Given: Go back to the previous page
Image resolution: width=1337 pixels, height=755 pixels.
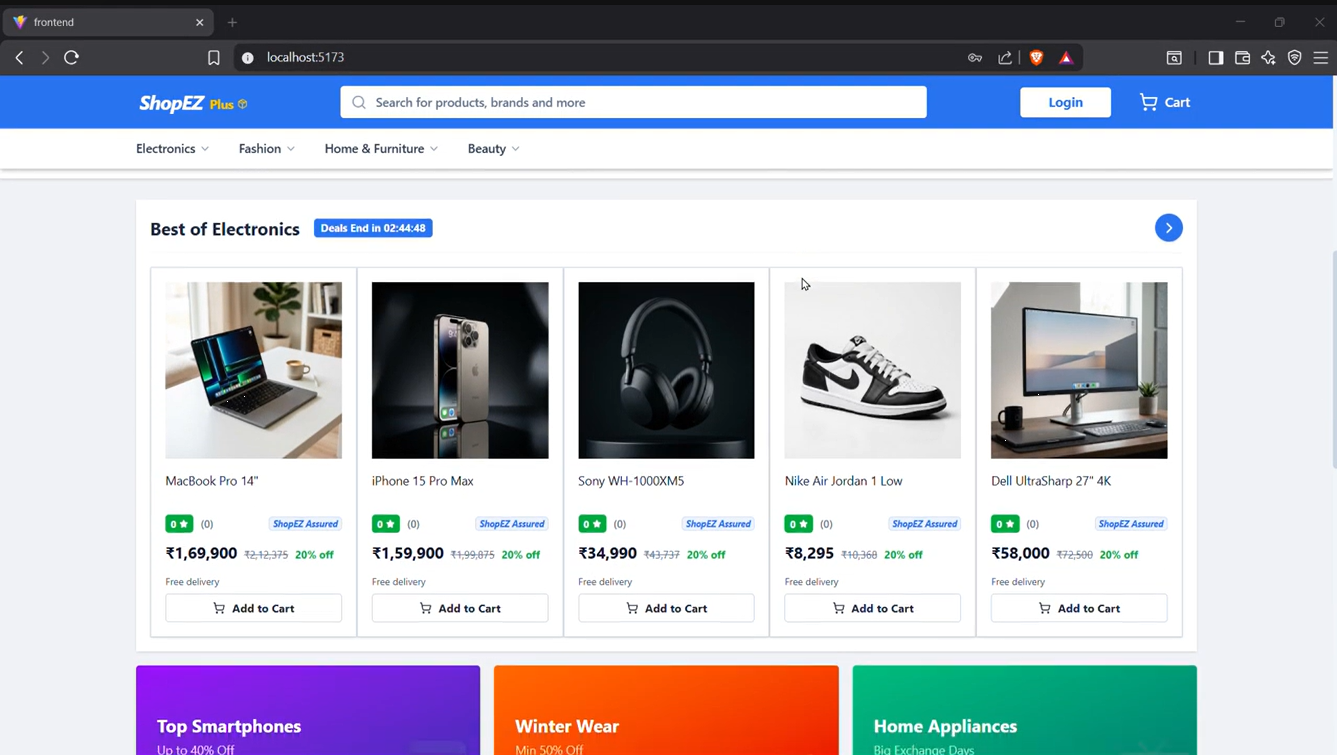Looking at the screenshot, I should click(x=20, y=58).
